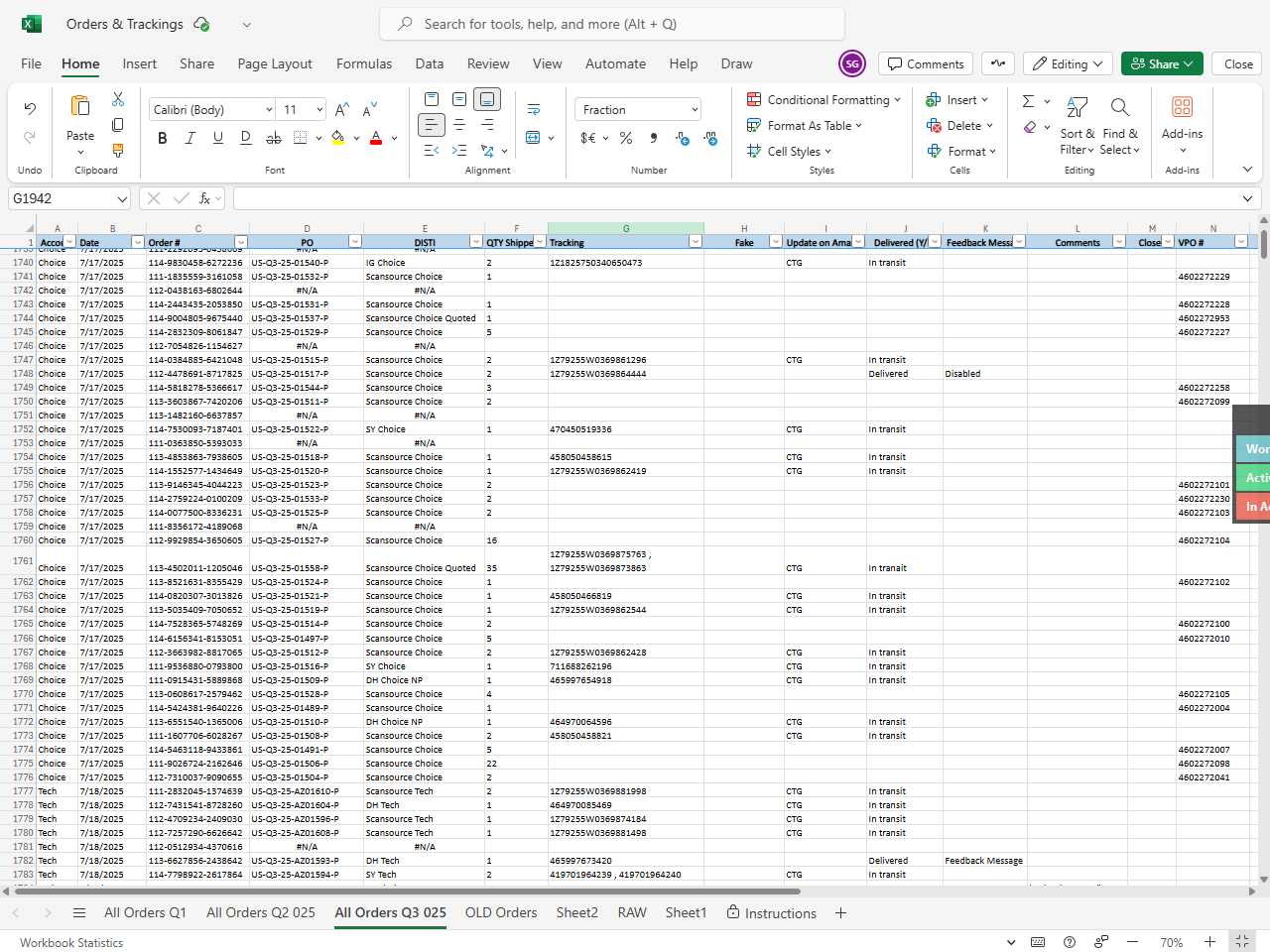The width and height of the screenshot is (1270, 952).
Task: Apply Comma Style number format
Action: tap(654, 138)
